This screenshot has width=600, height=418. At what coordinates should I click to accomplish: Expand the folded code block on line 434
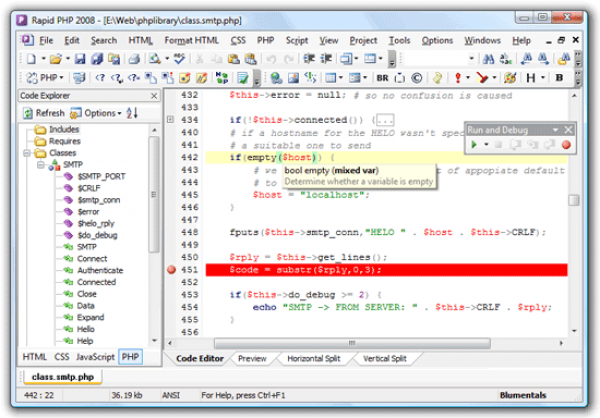click(169, 120)
